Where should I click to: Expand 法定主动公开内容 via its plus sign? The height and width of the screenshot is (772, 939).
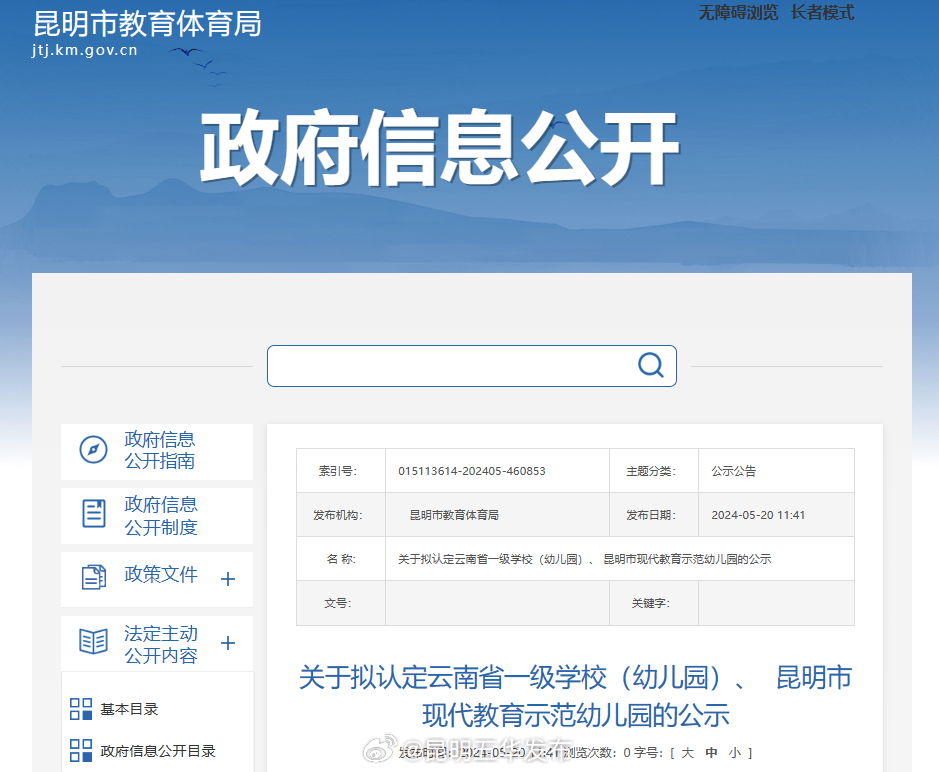(228, 643)
